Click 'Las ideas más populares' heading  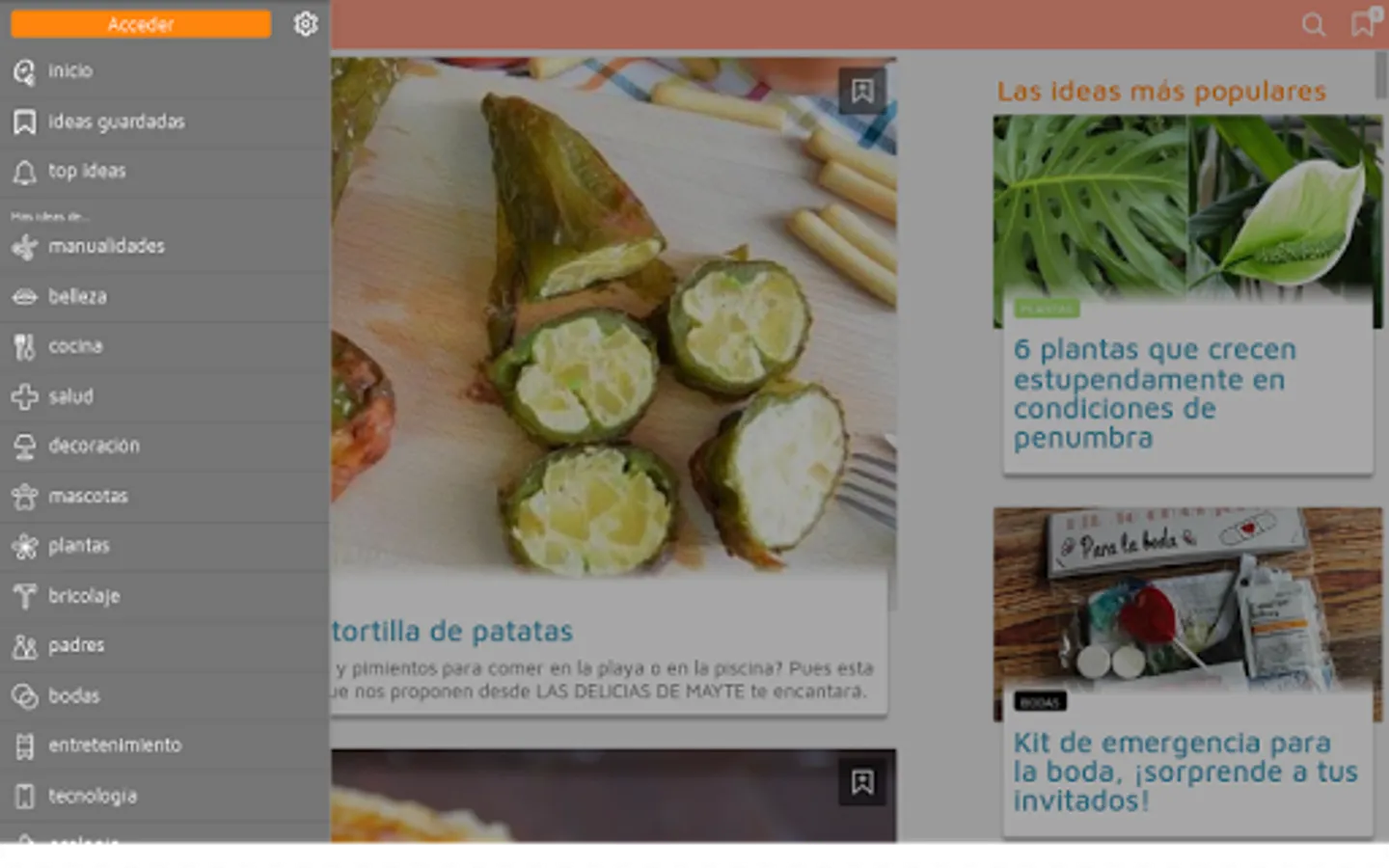tap(1161, 92)
